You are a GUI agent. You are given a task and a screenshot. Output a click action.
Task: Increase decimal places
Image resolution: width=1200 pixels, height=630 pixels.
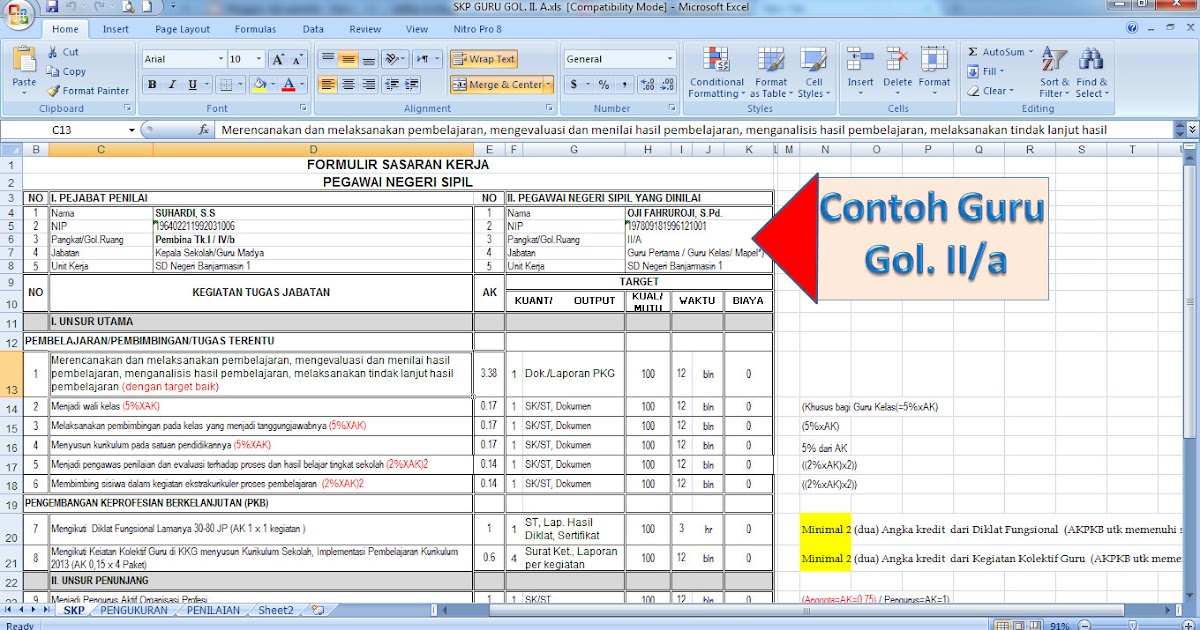pyautogui.click(x=648, y=85)
